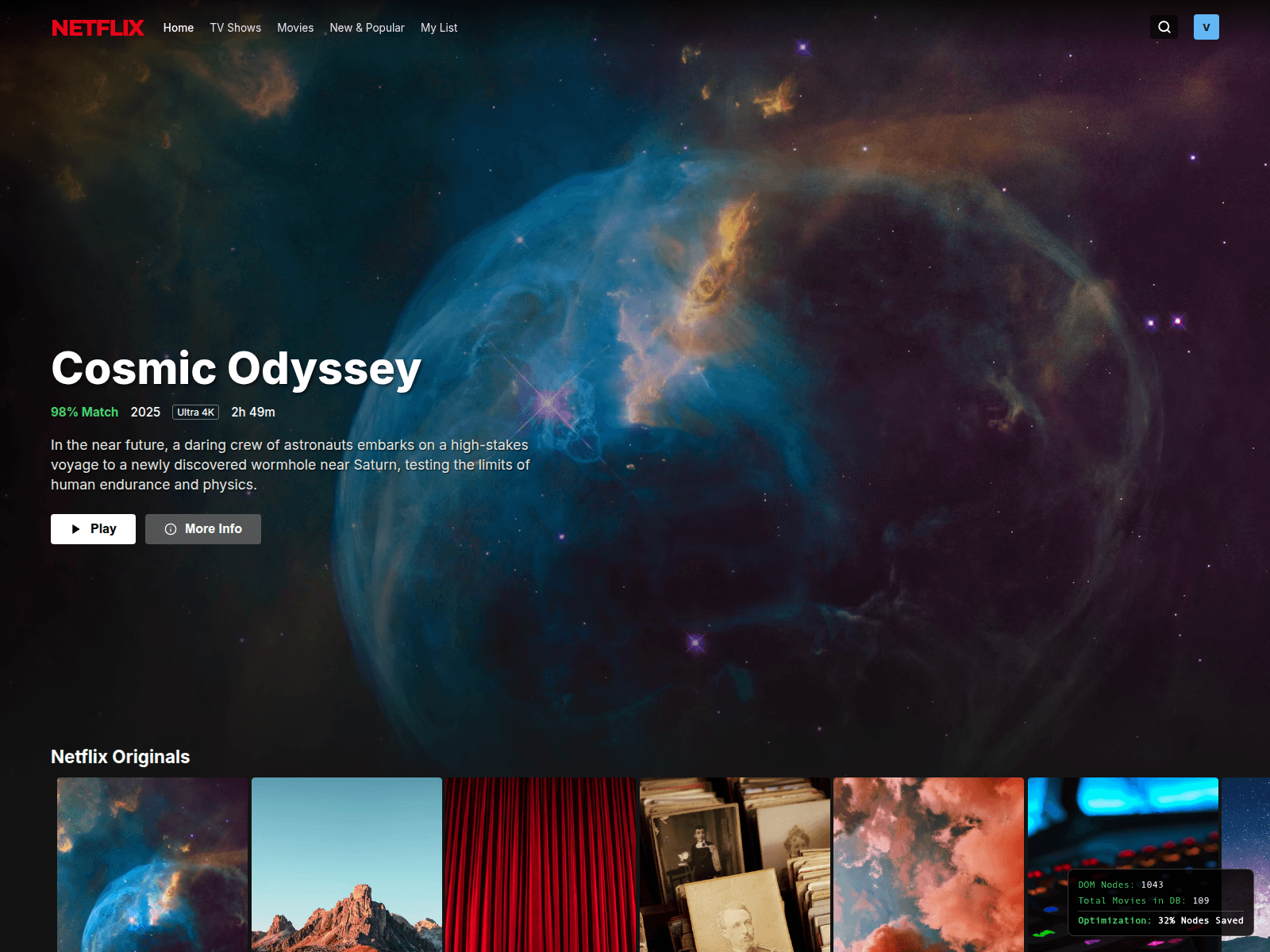Open the red curtain thumbnail
The image size is (1270, 952).
[x=541, y=865]
